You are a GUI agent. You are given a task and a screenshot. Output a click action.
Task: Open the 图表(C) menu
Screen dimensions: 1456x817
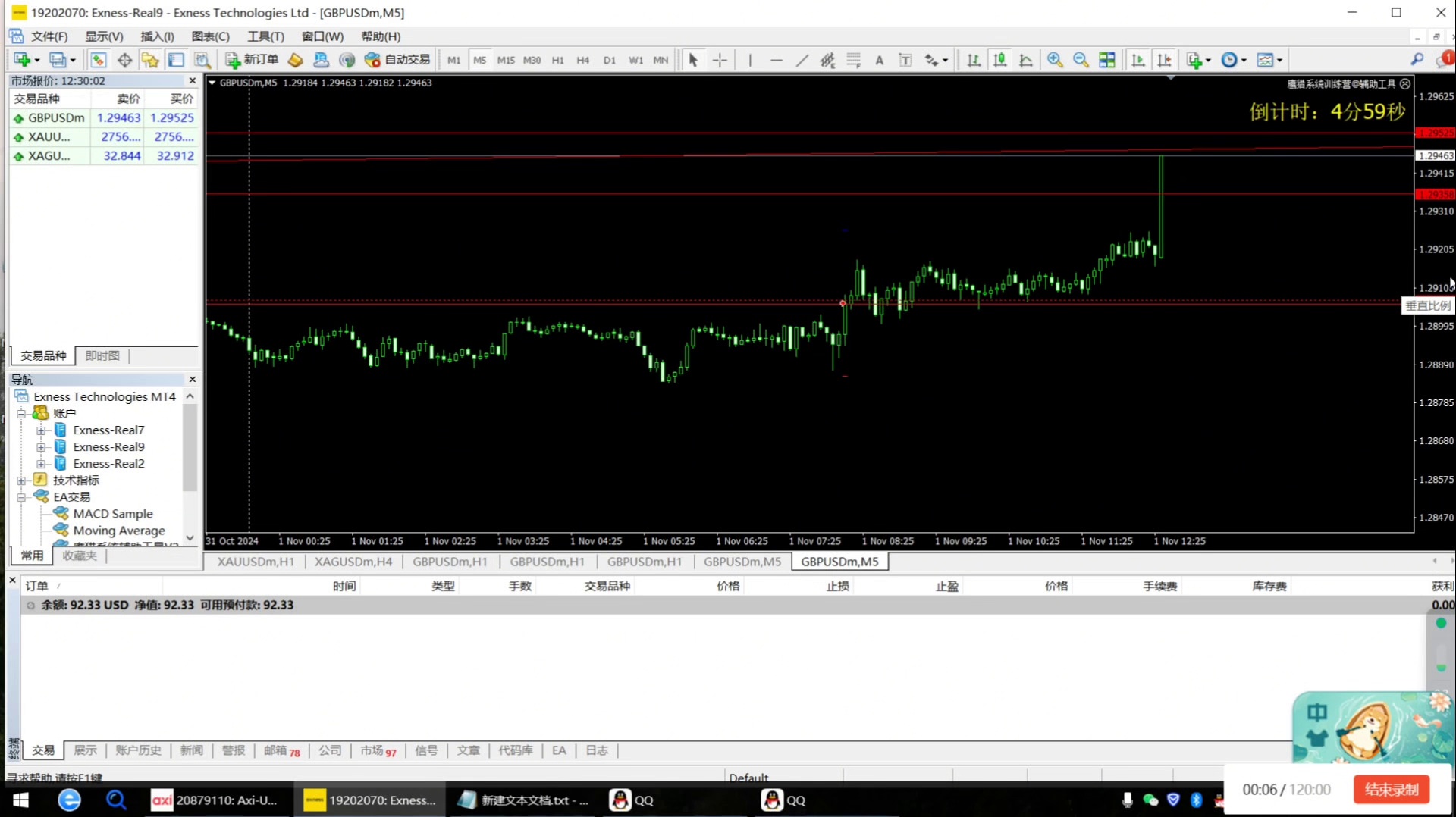(210, 36)
